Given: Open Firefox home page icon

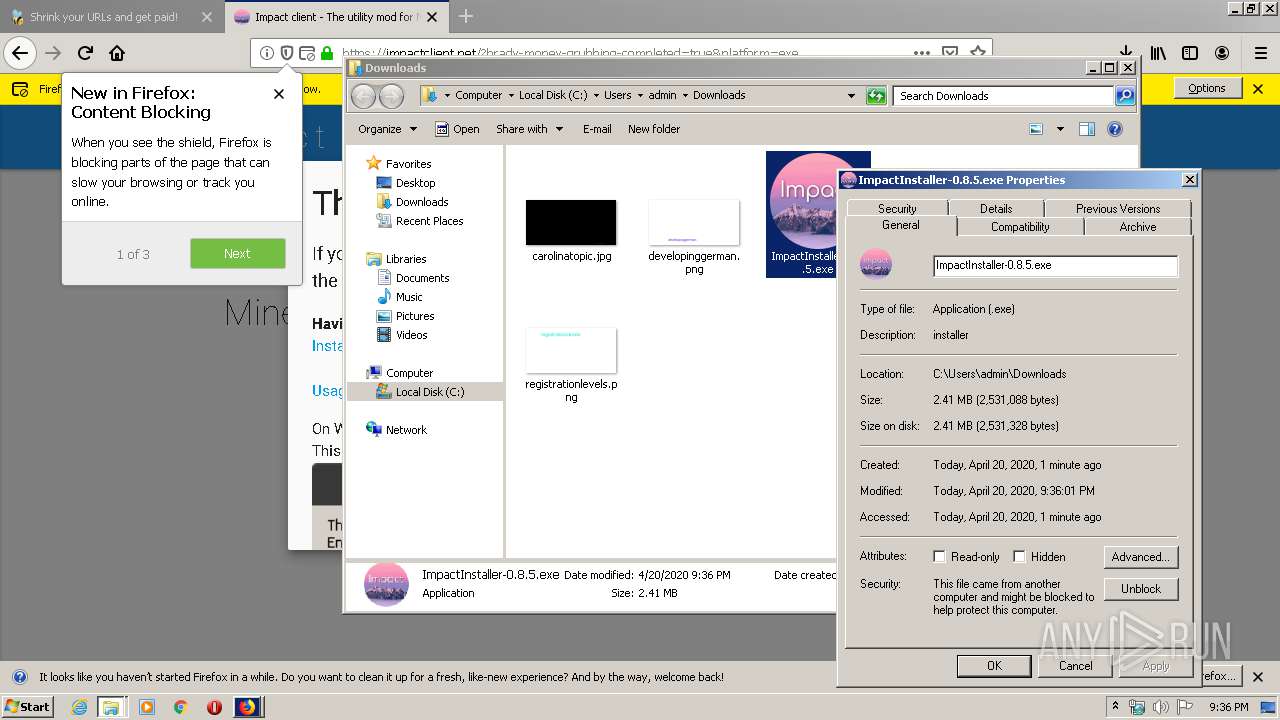Looking at the screenshot, I should [x=117, y=53].
